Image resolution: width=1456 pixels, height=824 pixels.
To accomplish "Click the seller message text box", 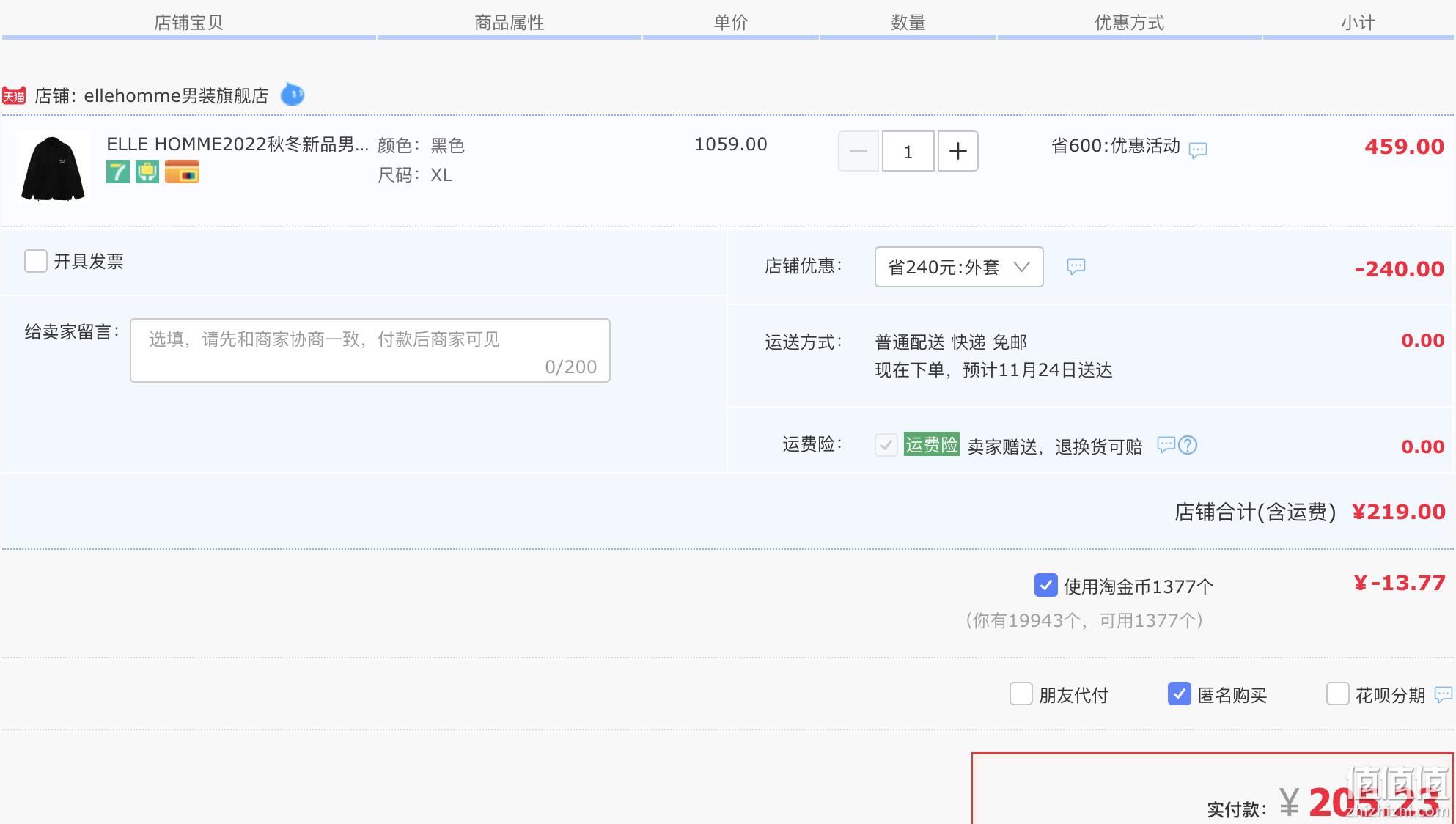I will tap(370, 350).
